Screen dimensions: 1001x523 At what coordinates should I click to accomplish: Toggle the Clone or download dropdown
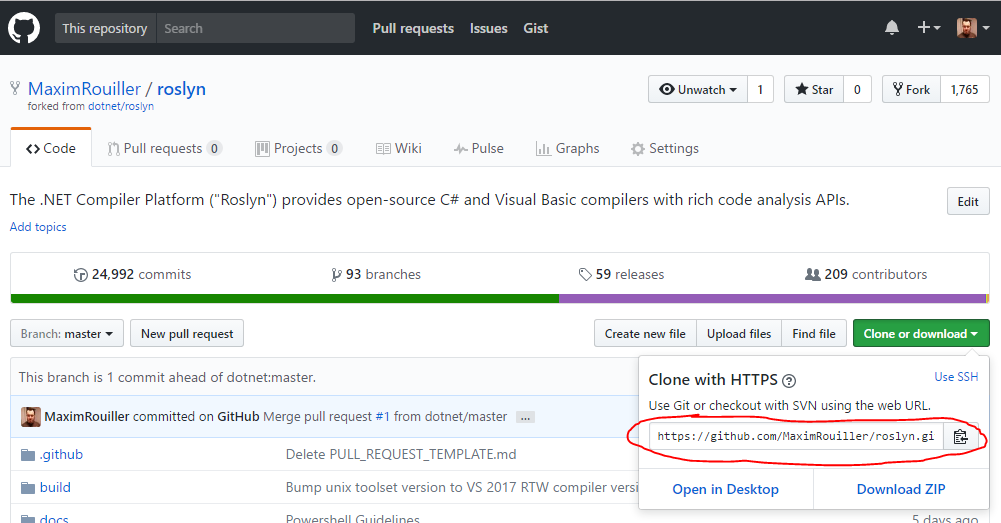pos(921,333)
